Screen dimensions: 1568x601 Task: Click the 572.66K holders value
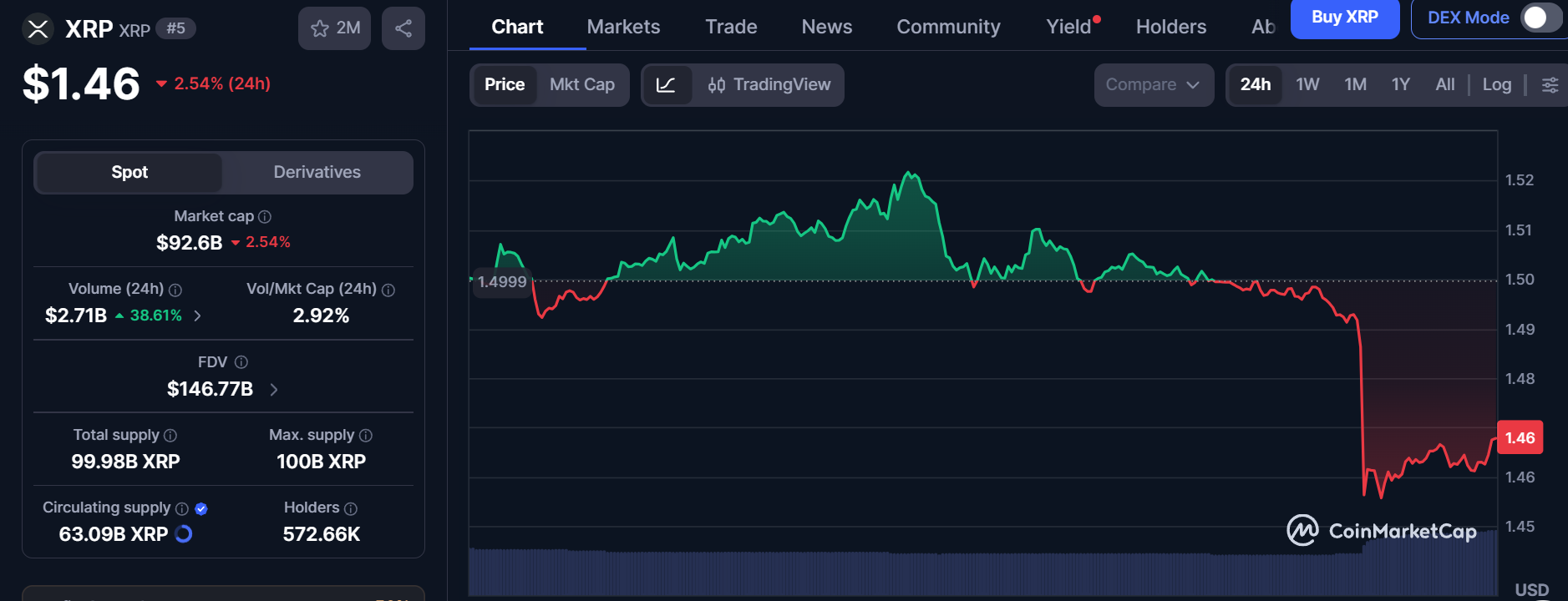321,534
